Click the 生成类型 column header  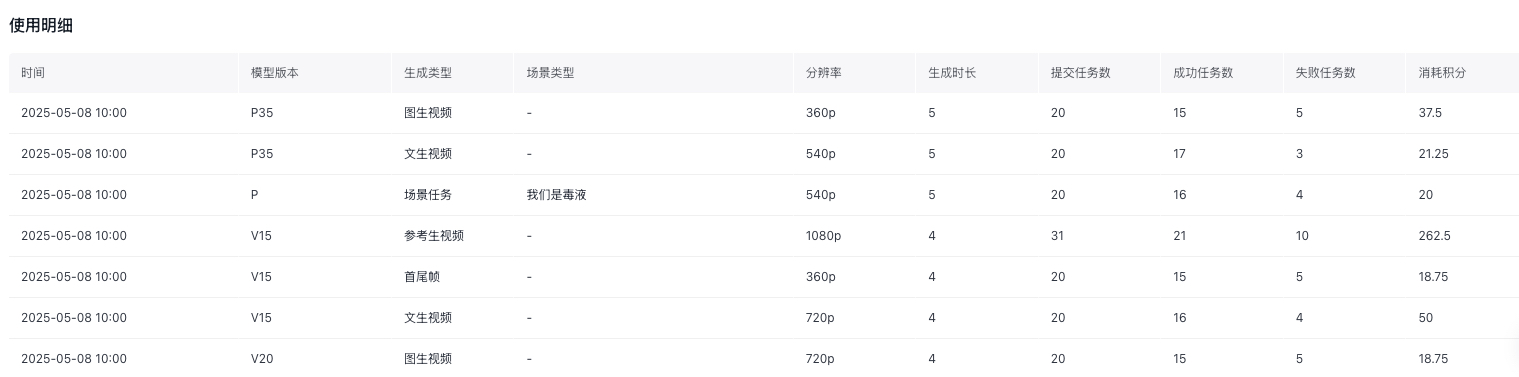[428, 73]
